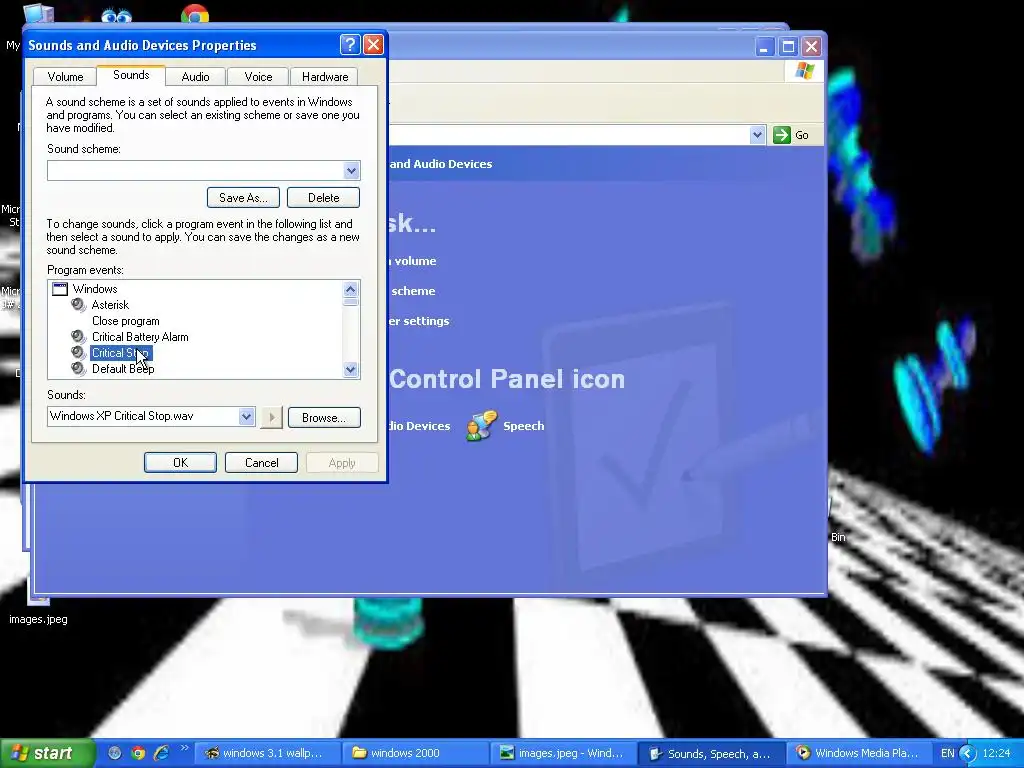Screen dimensions: 1024x768
Task: Open the Audio tab
Action: coord(195,76)
